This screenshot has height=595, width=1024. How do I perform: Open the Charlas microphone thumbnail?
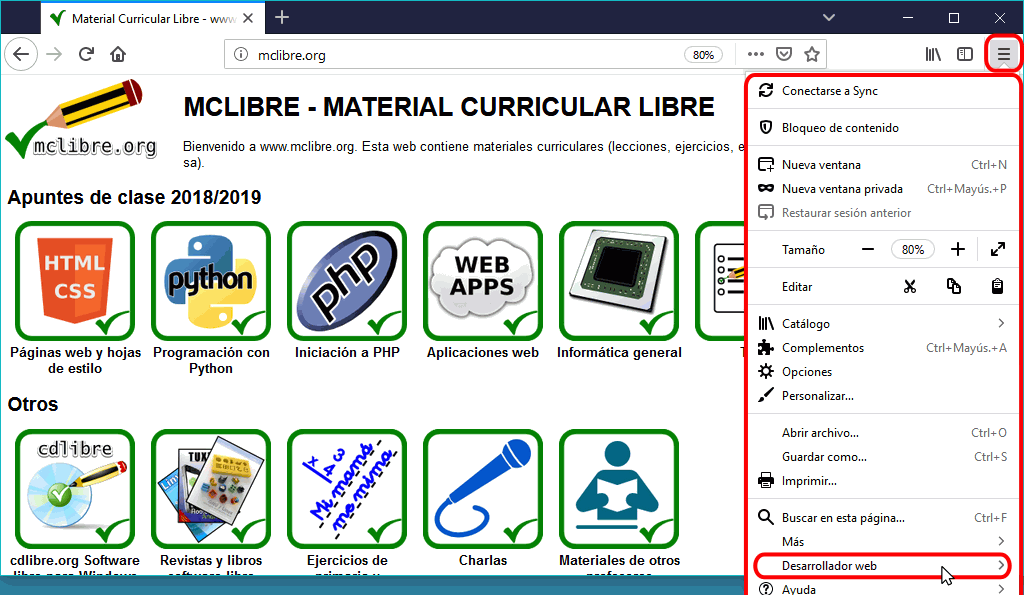pos(483,489)
